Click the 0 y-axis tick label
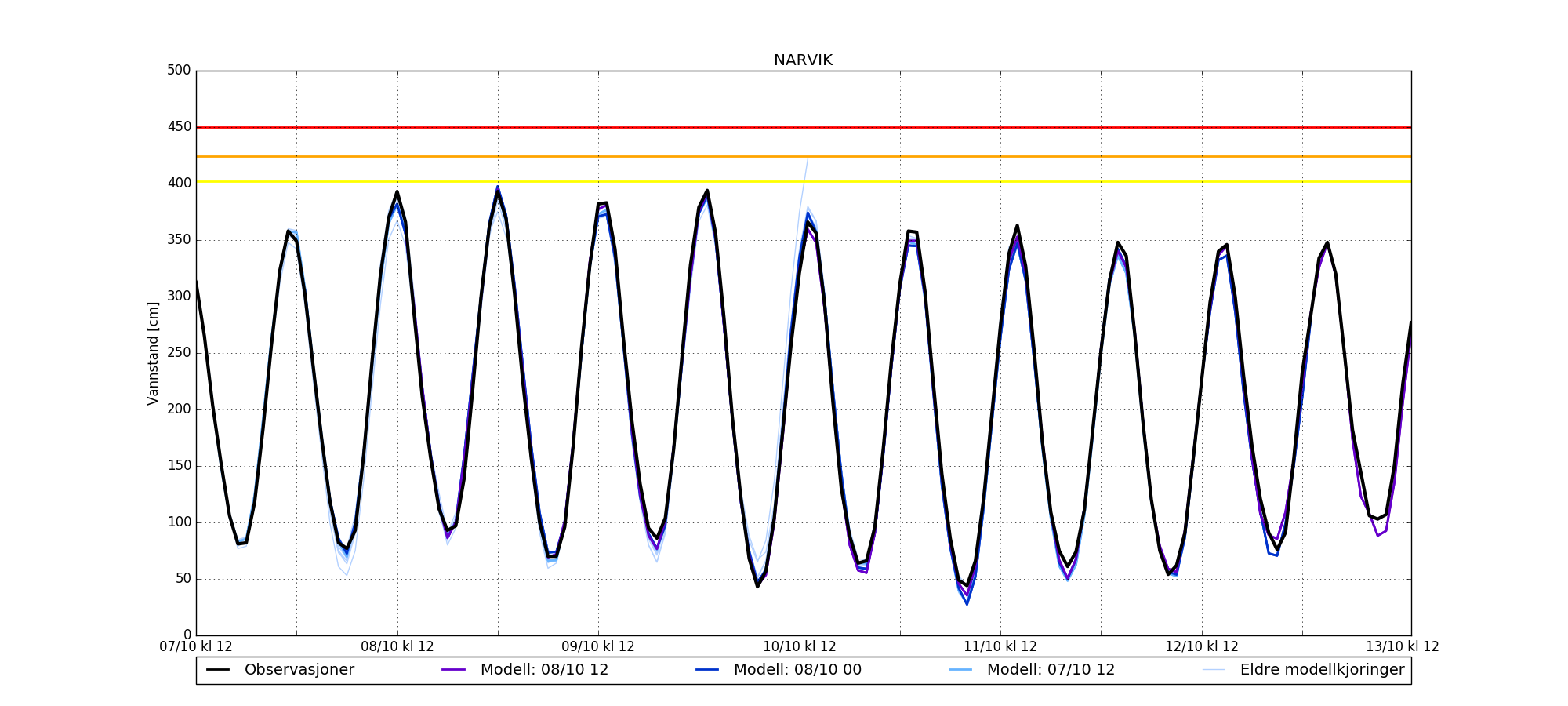Screen dimensions: 1568x706 187,635
